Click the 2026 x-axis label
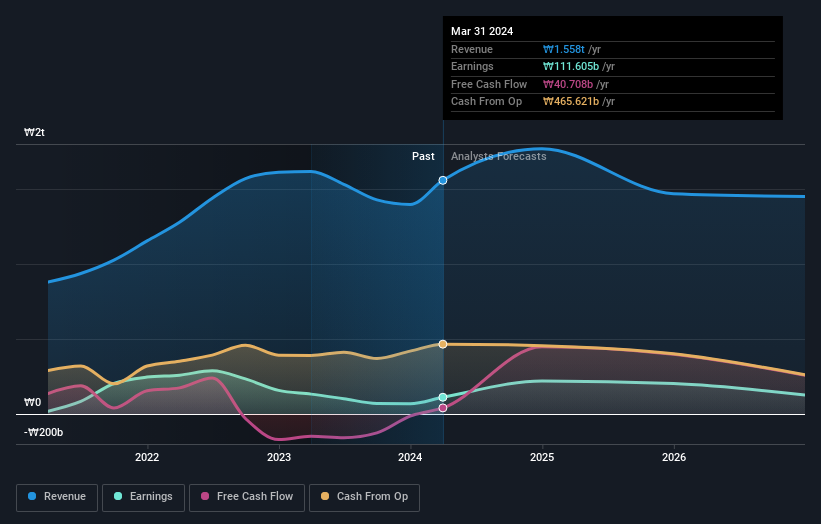 tap(674, 457)
